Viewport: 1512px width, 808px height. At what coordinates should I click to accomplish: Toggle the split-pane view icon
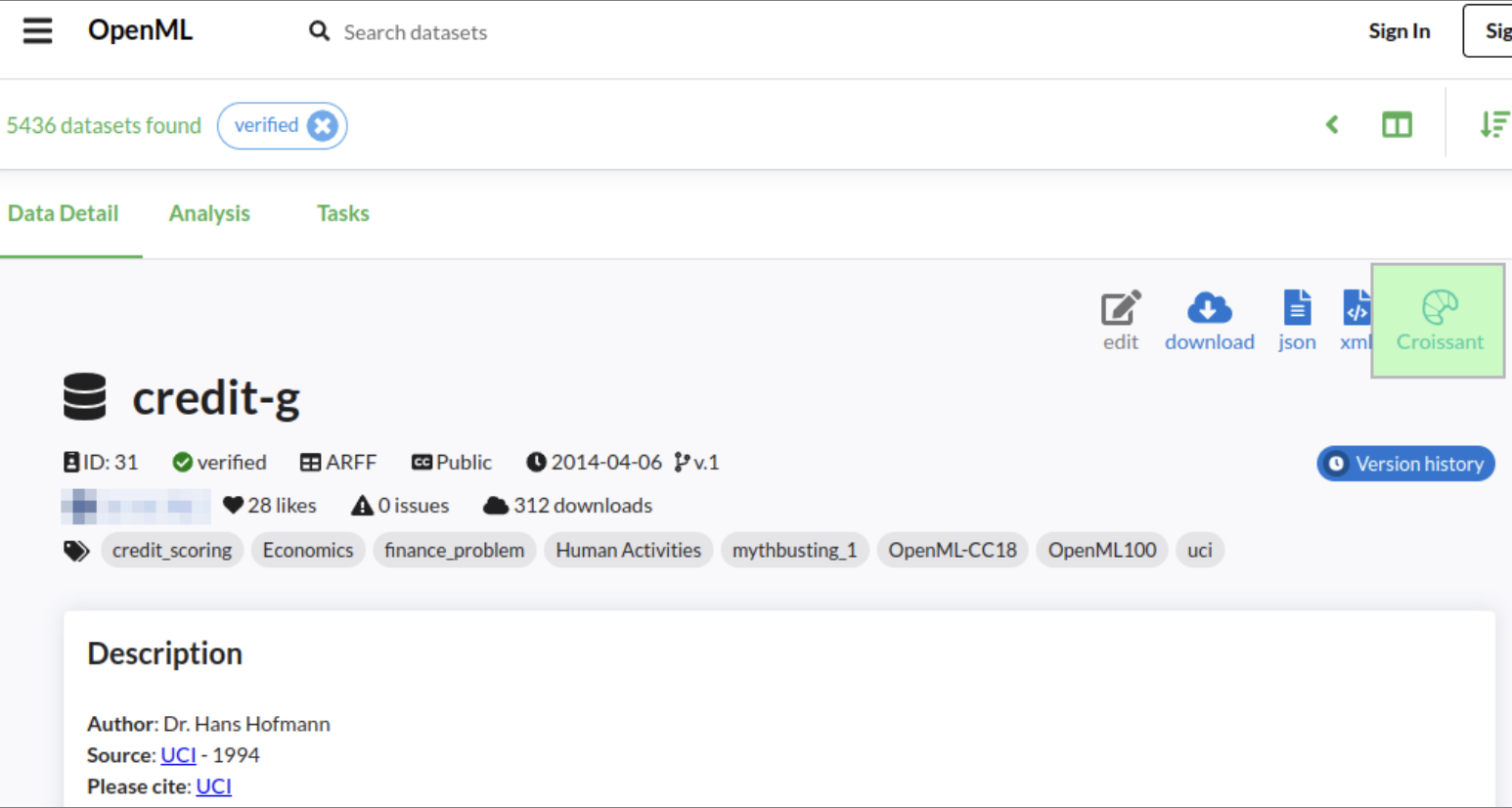[1397, 125]
